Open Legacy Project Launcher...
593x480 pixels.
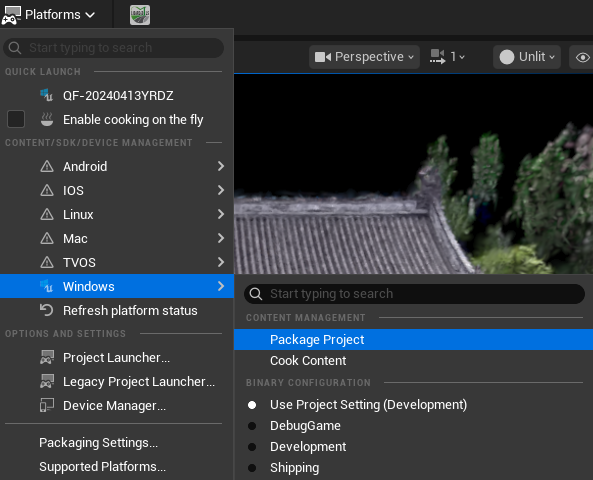point(117,382)
